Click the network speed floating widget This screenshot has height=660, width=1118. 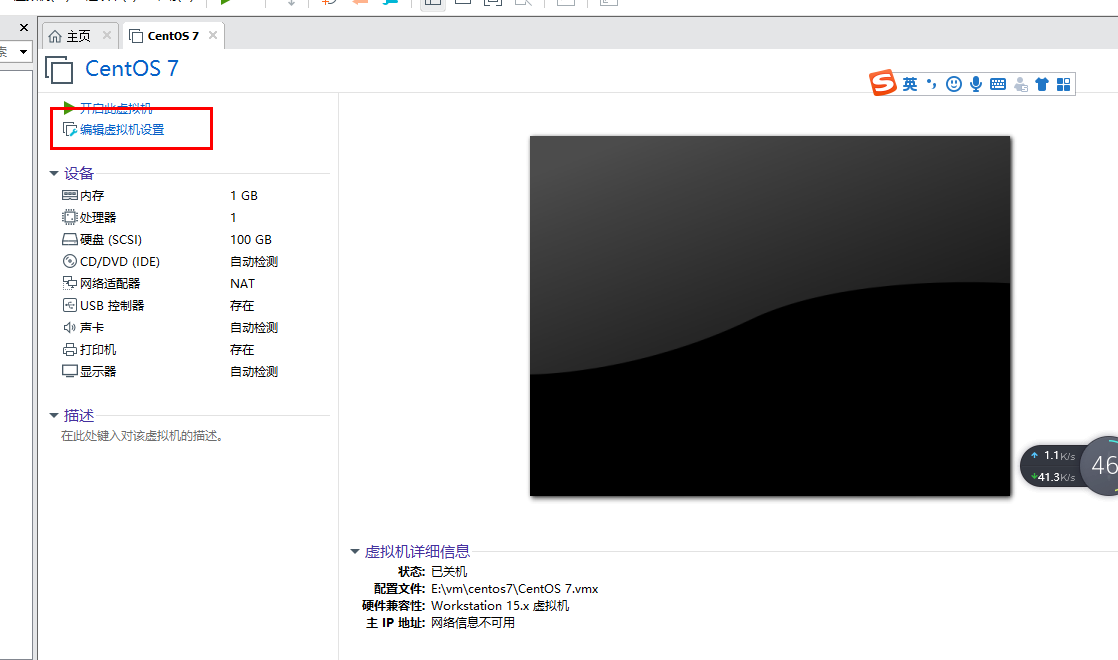tap(1069, 466)
